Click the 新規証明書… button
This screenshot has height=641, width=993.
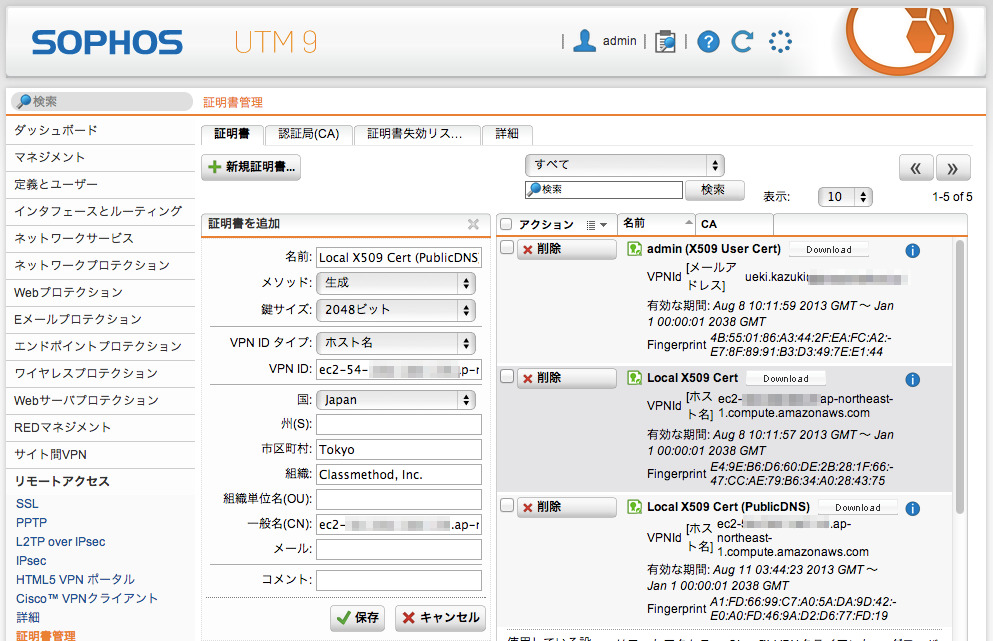[x=251, y=167]
